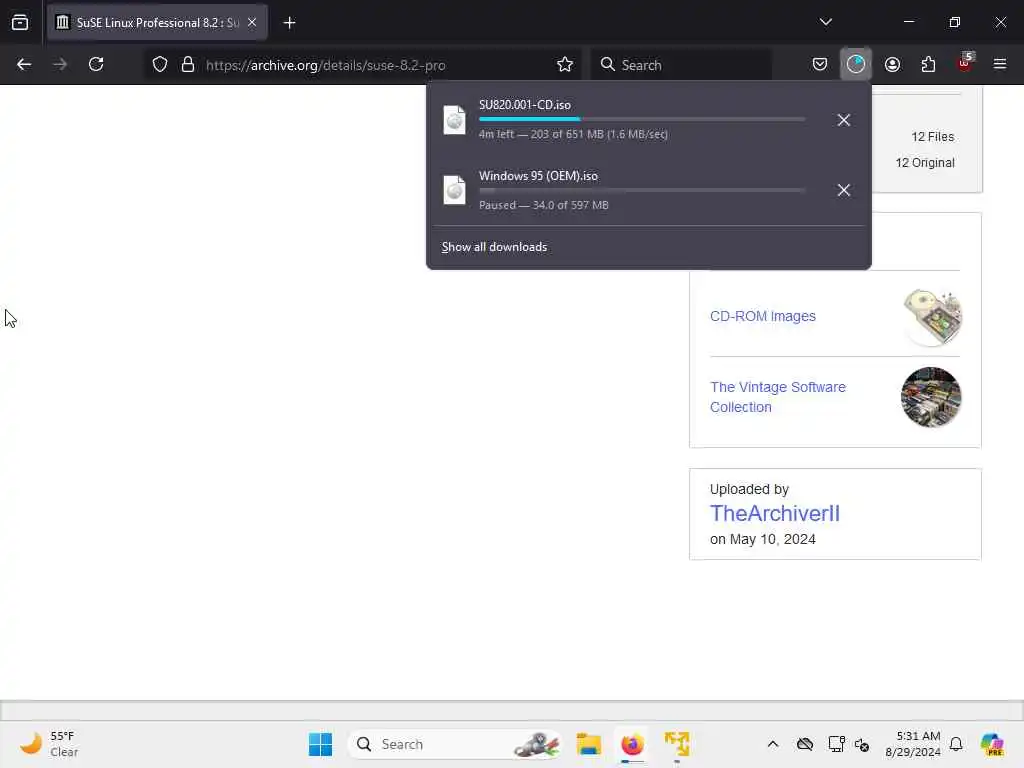Toggle the Downloads toolbar button

856,64
